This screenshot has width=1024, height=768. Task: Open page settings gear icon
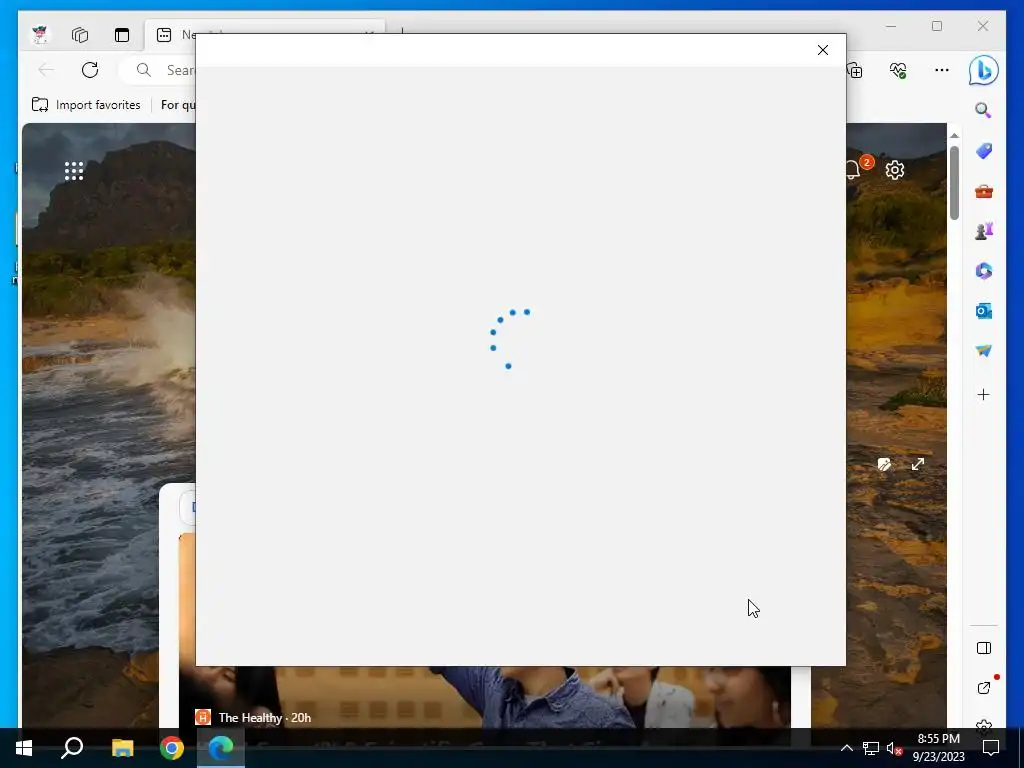coord(895,170)
